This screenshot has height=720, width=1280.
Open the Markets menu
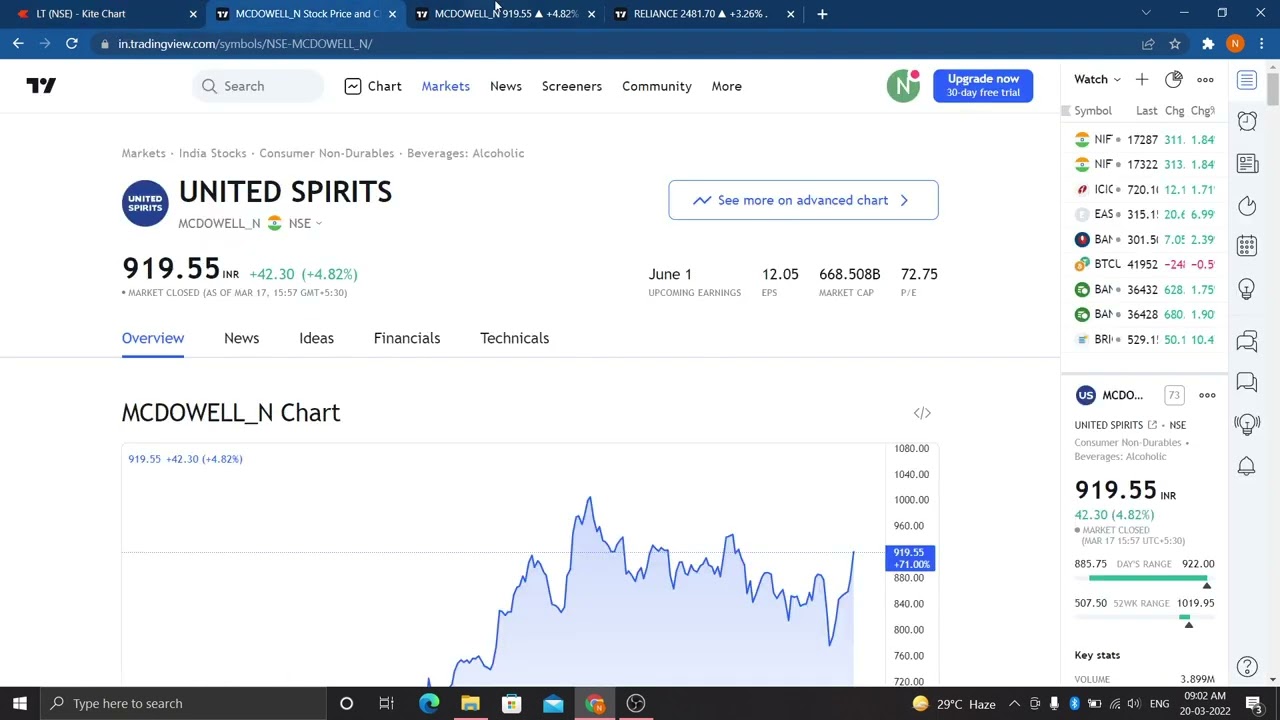coord(445,86)
